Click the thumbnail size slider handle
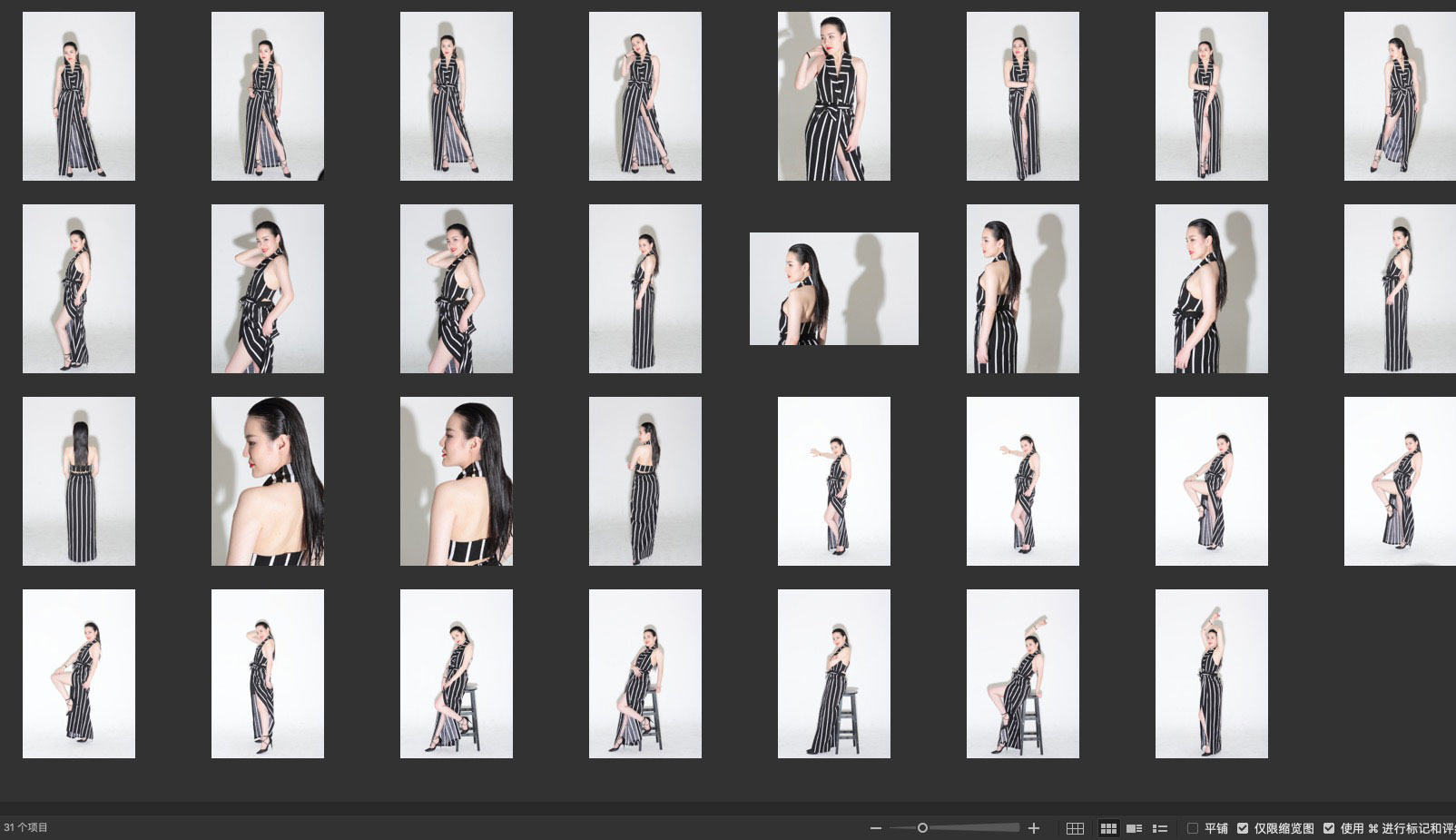Screen dimensions: 1456x840 [x=922, y=828]
